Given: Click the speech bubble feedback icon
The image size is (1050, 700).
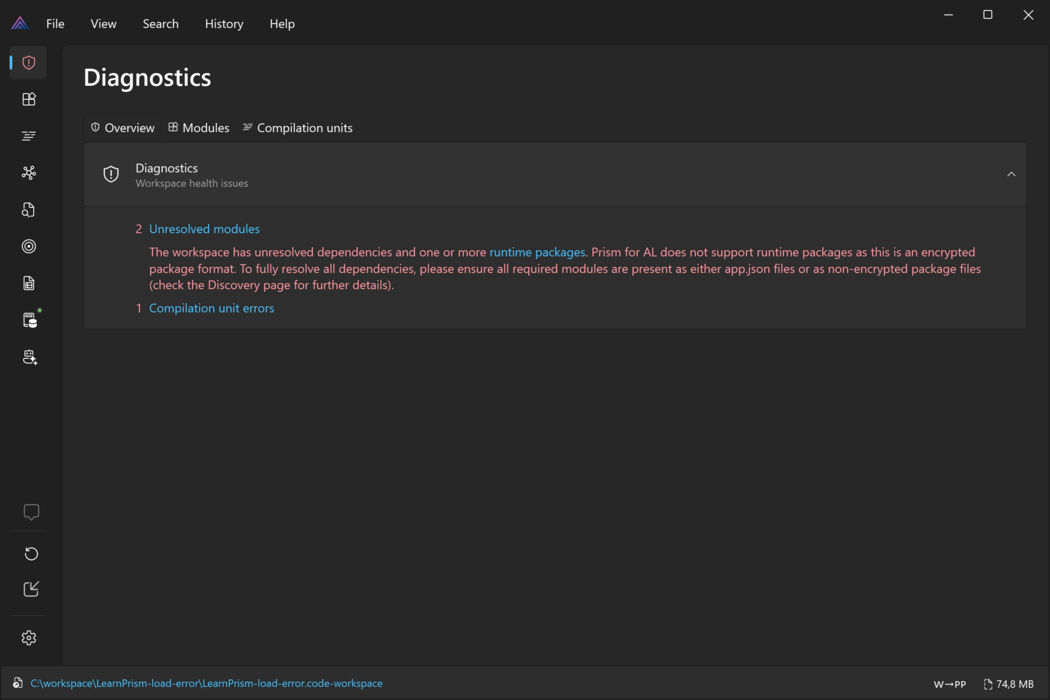Looking at the screenshot, I should tap(31, 512).
